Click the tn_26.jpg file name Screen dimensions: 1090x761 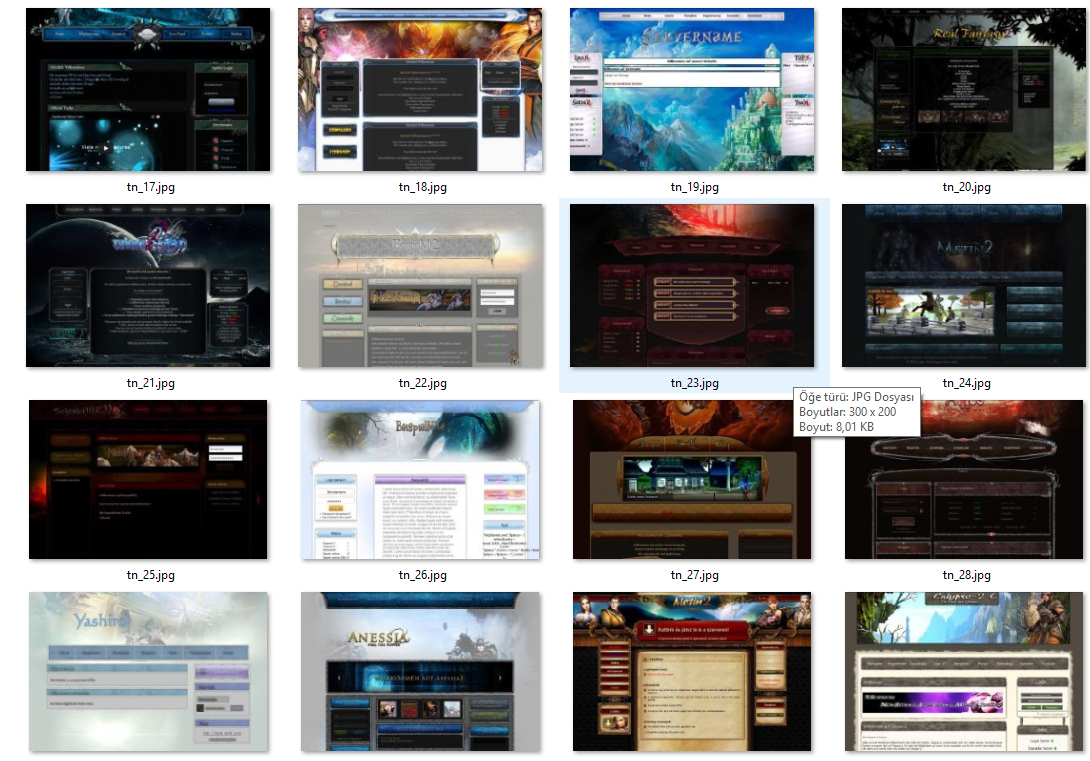[423, 575]
